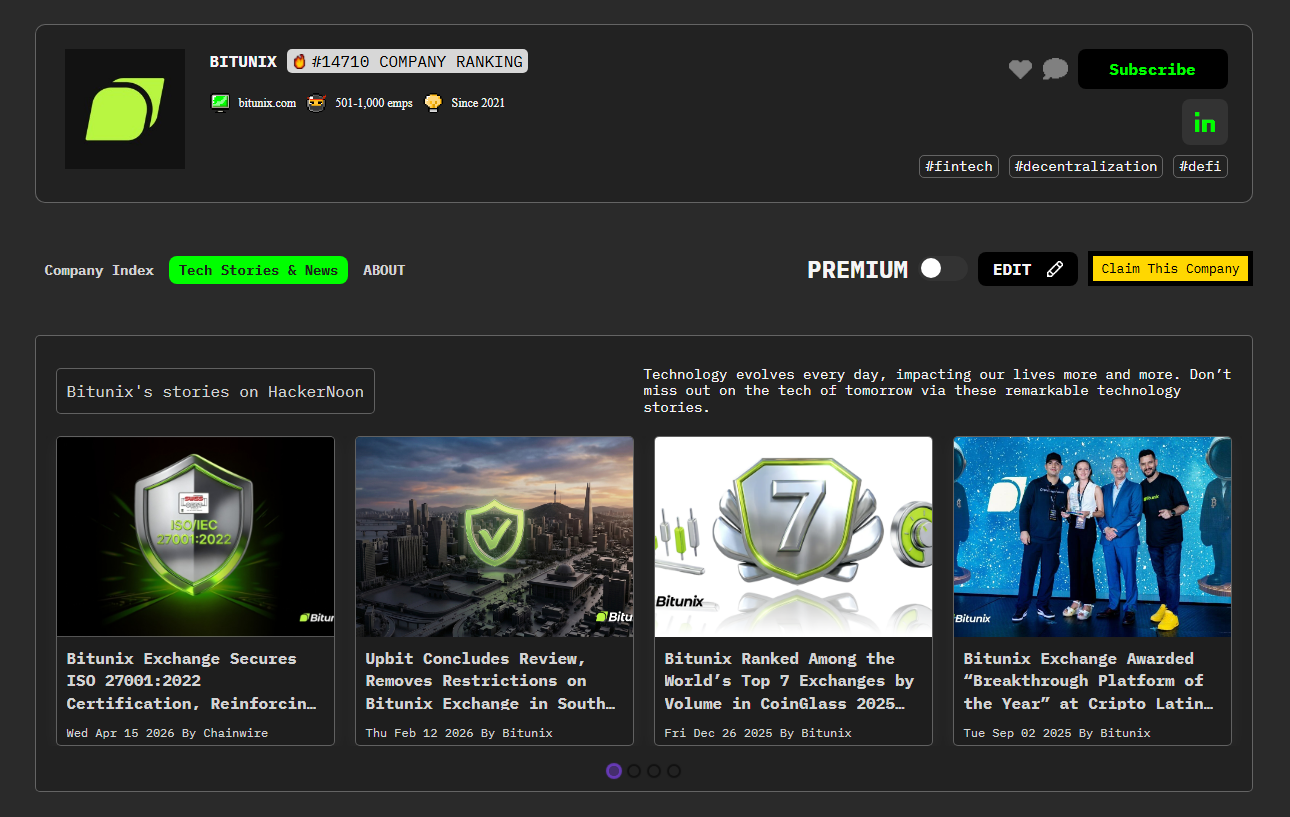
Task: Click 'Bitunix's stories on HackerNoon' heading box
Action: [215, 391]
